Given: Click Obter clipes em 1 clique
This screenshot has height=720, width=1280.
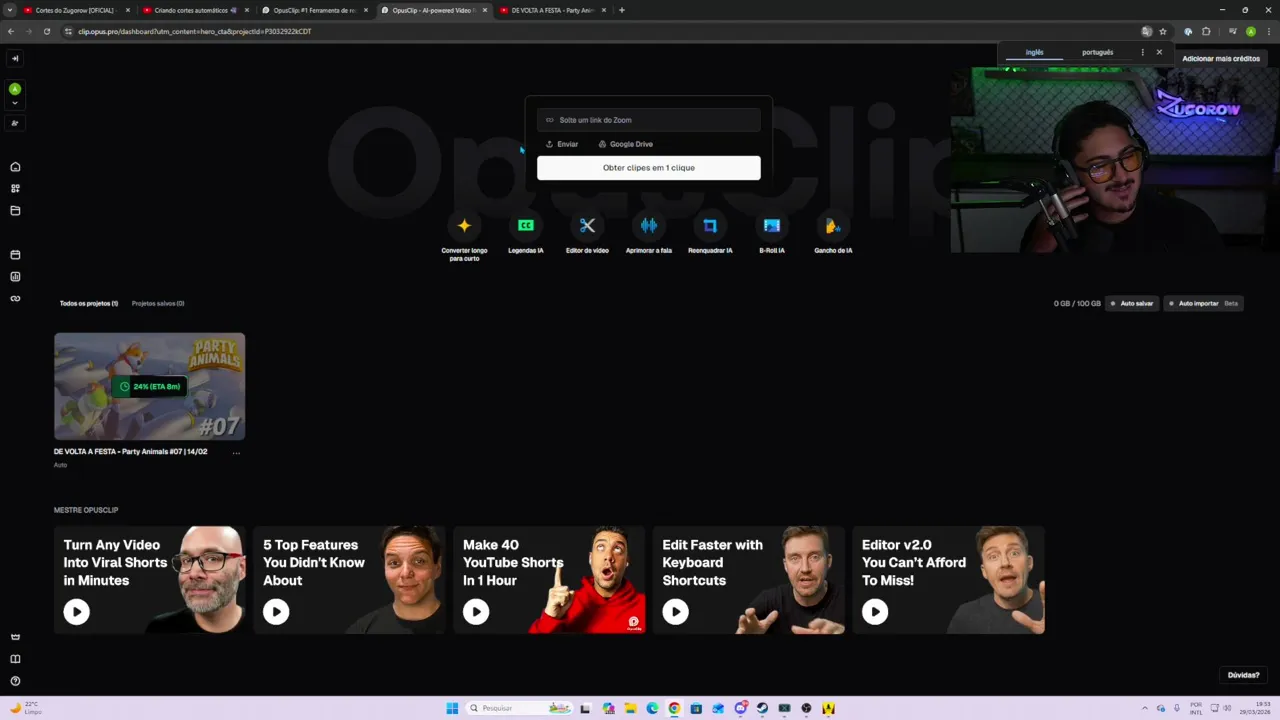Looking at the screenshot, I should [649, 168].
